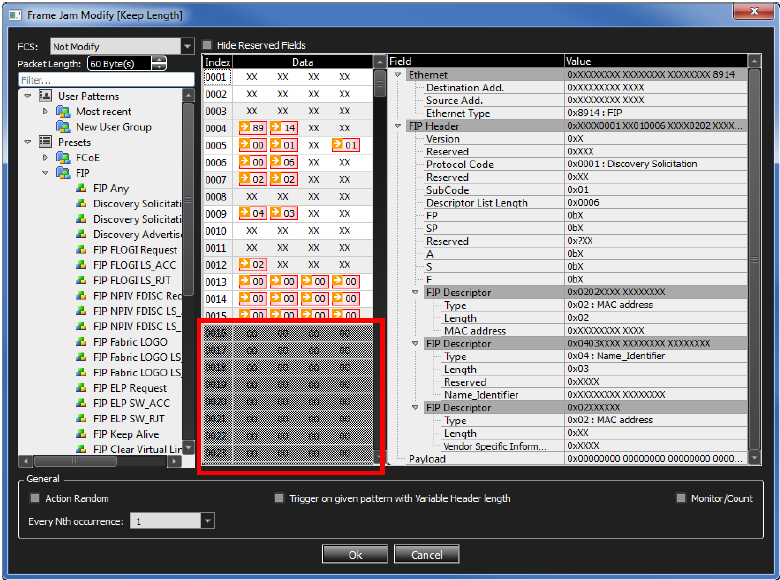
Task: Open the FCS dropdown
Action: coord(187,46)
